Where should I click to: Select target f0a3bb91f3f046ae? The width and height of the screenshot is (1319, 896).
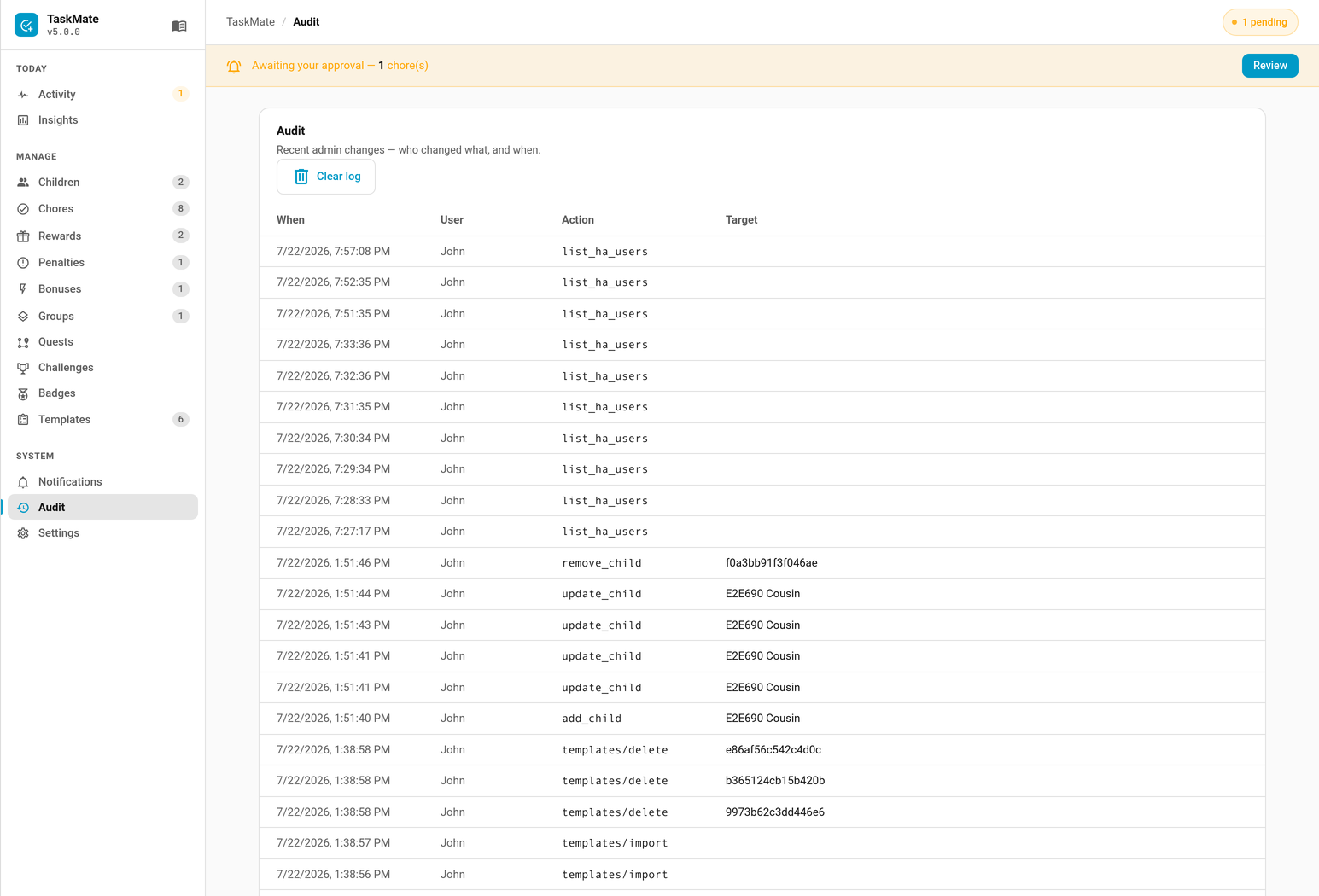coord(772,563)
